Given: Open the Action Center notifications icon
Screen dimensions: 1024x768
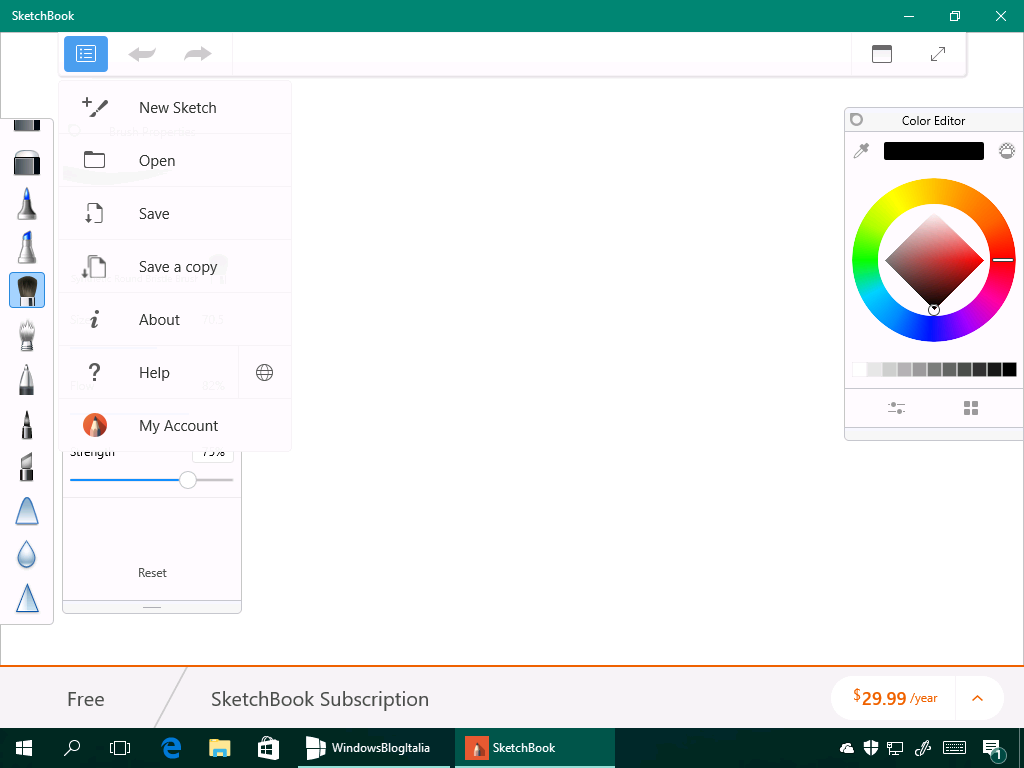Looking at the screenshot, I should point(993,750).
